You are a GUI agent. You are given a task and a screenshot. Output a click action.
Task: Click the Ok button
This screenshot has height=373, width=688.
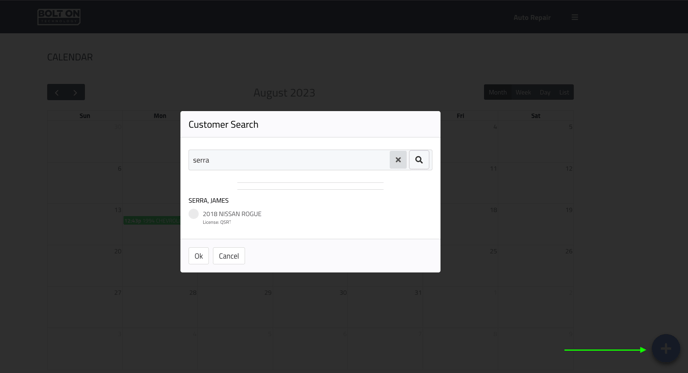(199, 256)
